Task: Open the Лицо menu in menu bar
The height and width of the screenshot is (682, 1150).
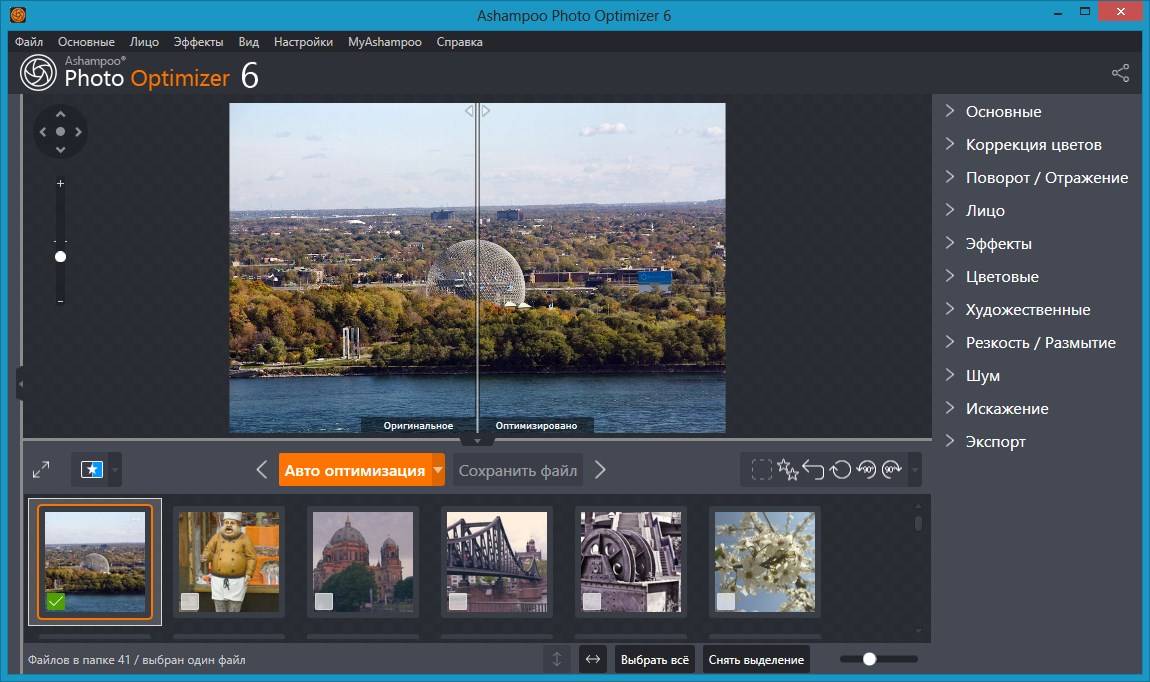Action: click(x=144, y=42)
